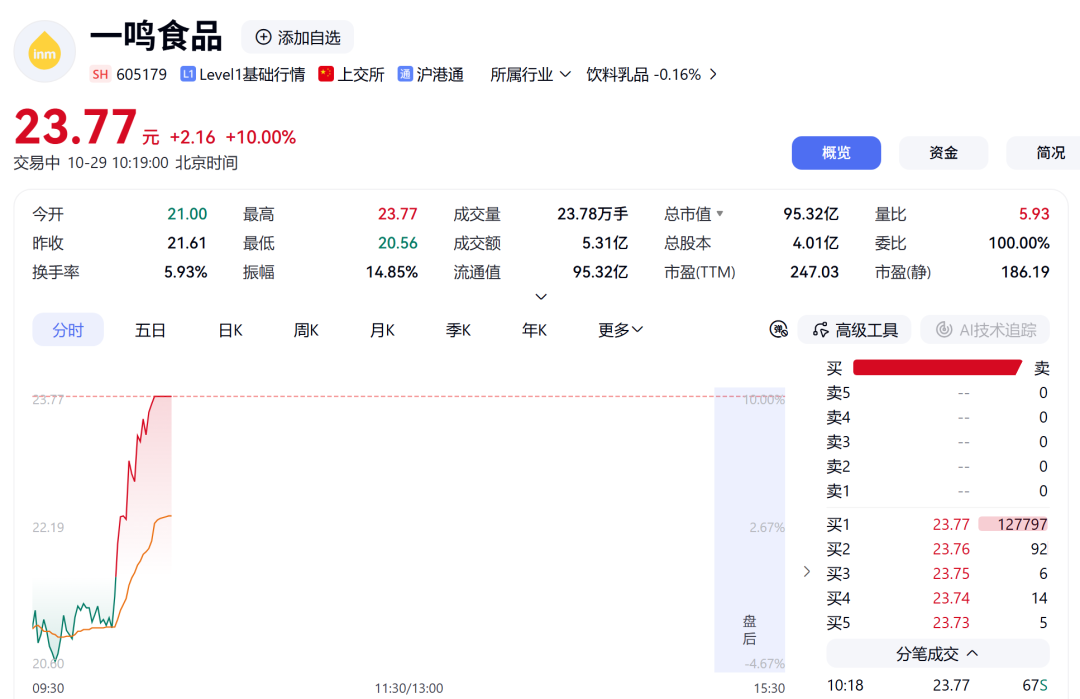Image resolution: width=1080 pixels, height=699 pixels.
Task: Click the 买3 price 23.75
Action: 951,574
